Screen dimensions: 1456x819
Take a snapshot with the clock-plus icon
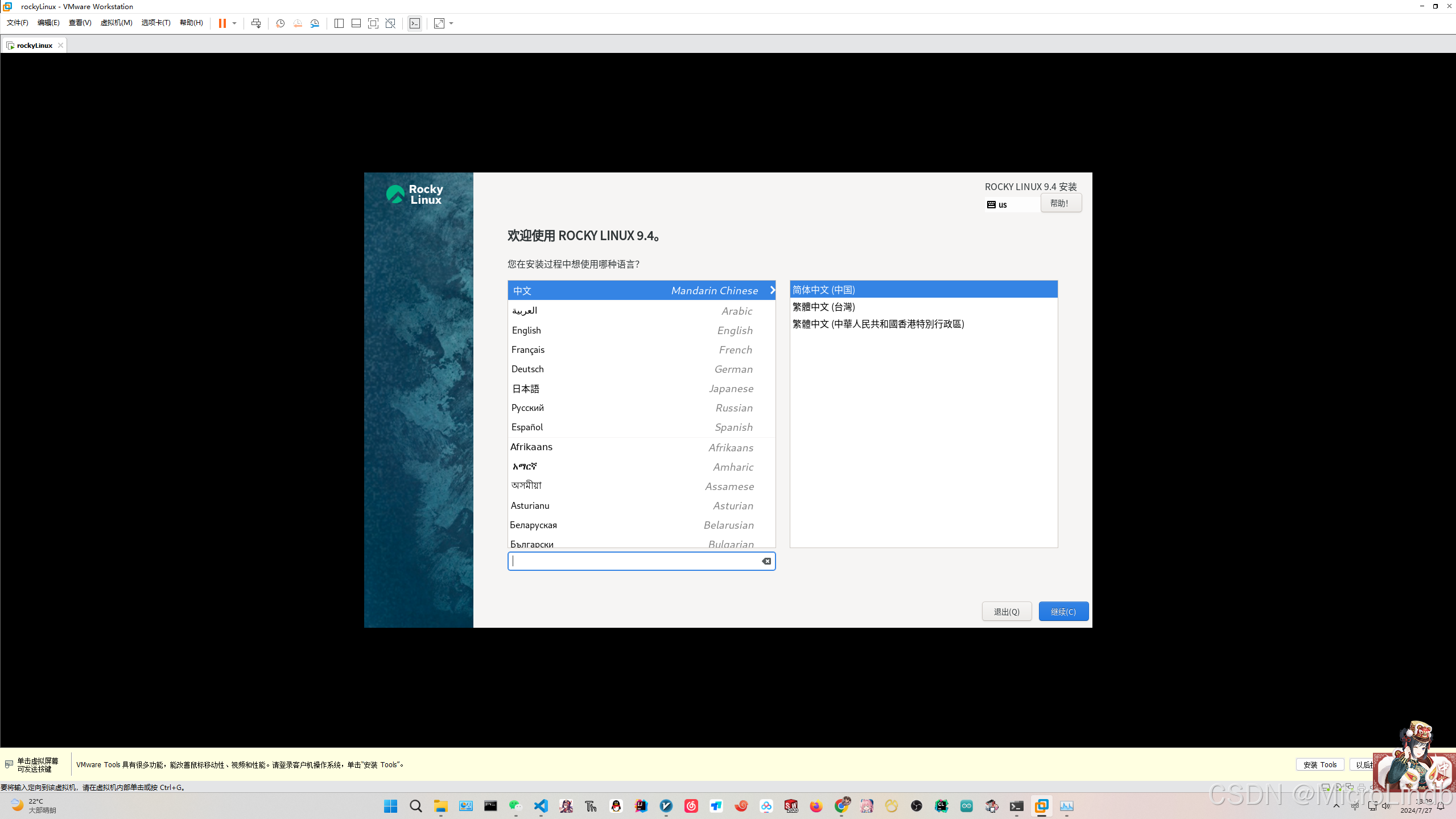click(280, 23)
